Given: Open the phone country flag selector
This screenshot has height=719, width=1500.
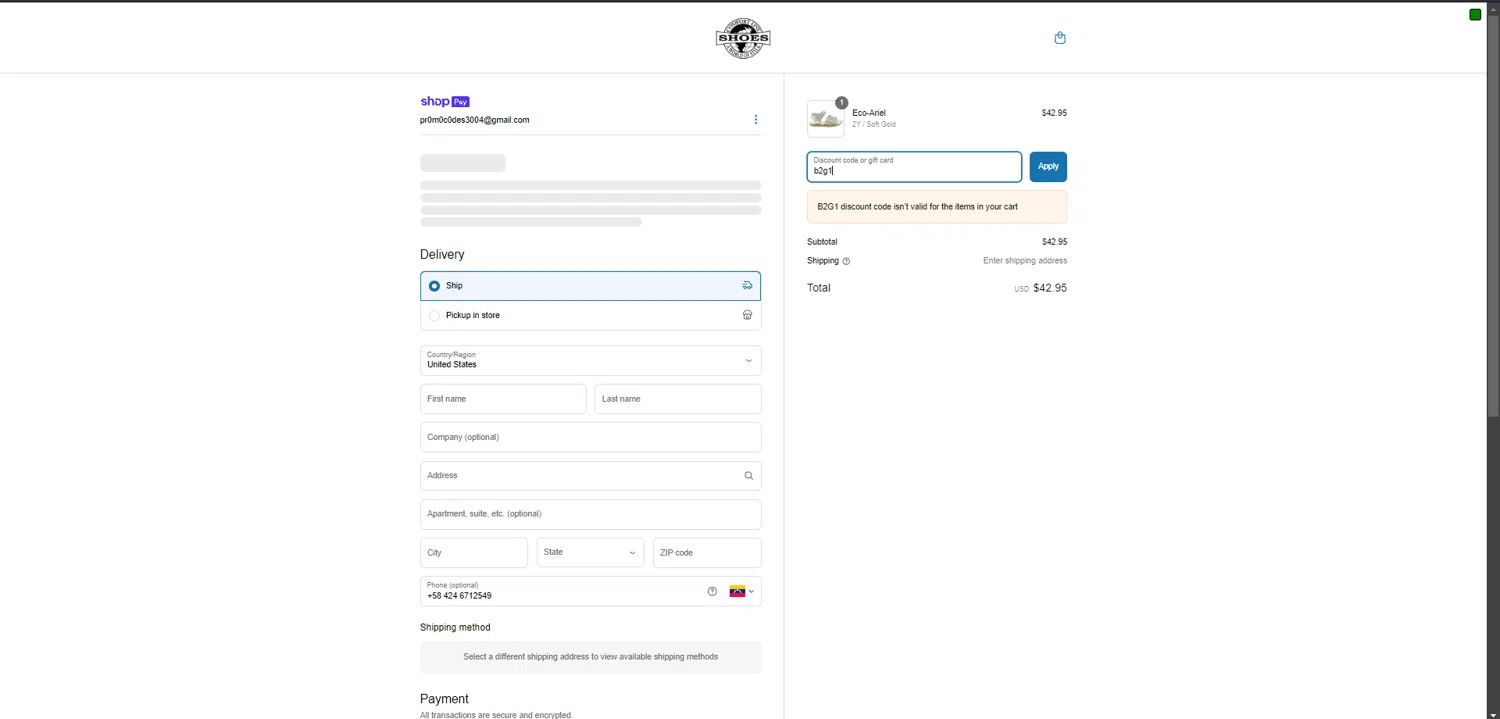Looking at the screenshot, I should 740,591.
